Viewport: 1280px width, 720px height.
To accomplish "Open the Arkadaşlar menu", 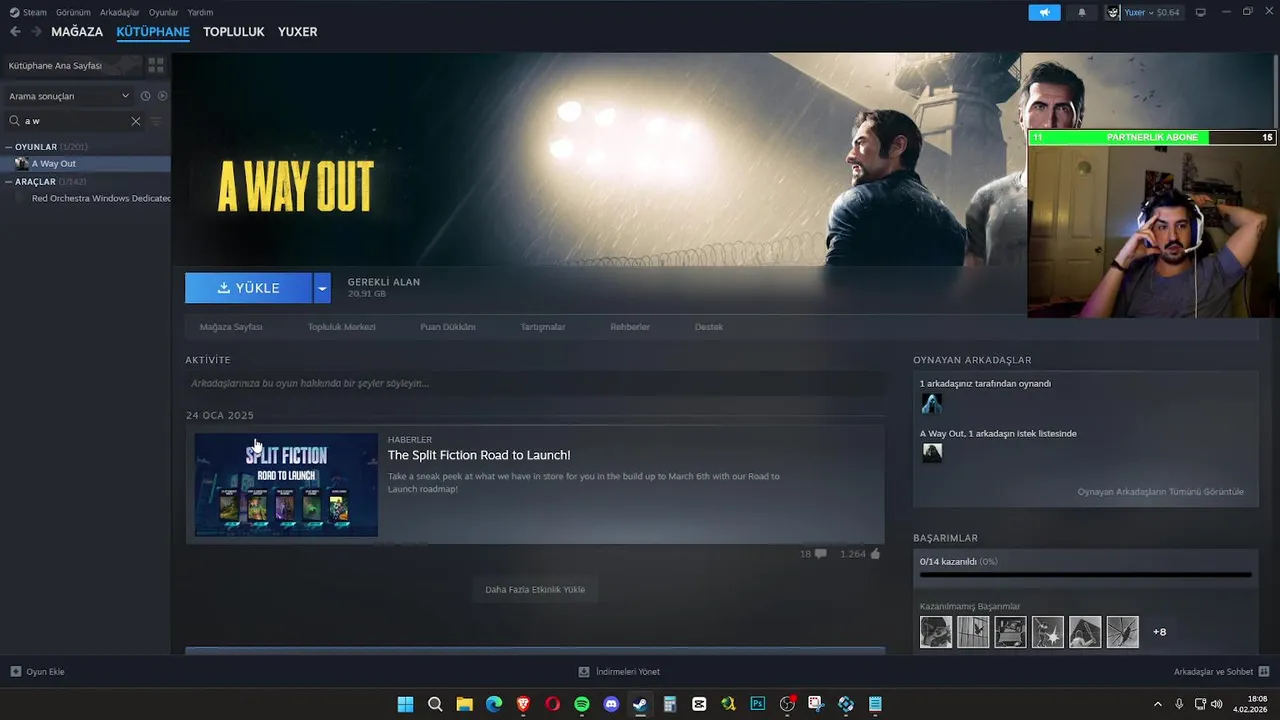I will click(x=120, y=12).
